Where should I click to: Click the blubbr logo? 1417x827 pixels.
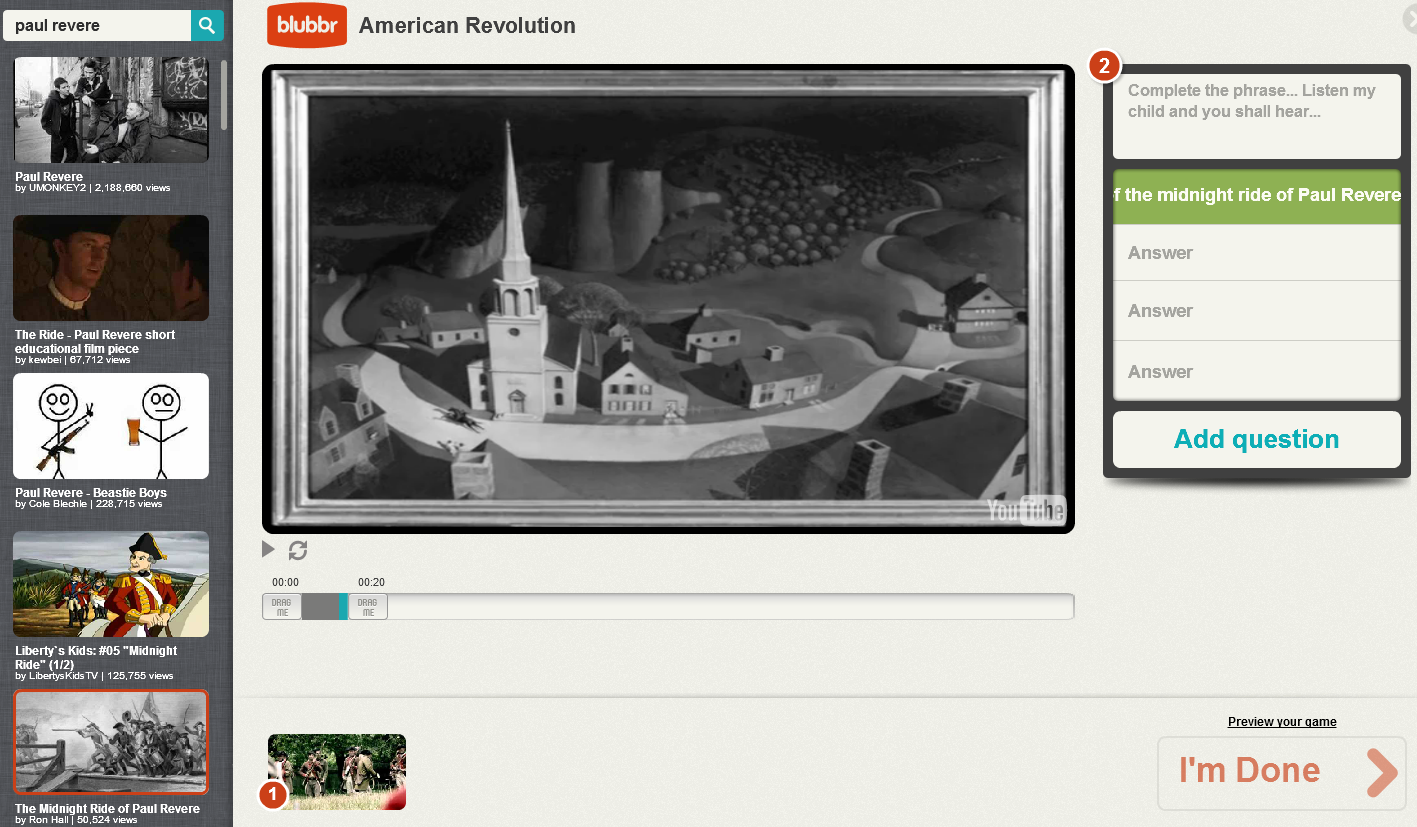coord(307,26)
